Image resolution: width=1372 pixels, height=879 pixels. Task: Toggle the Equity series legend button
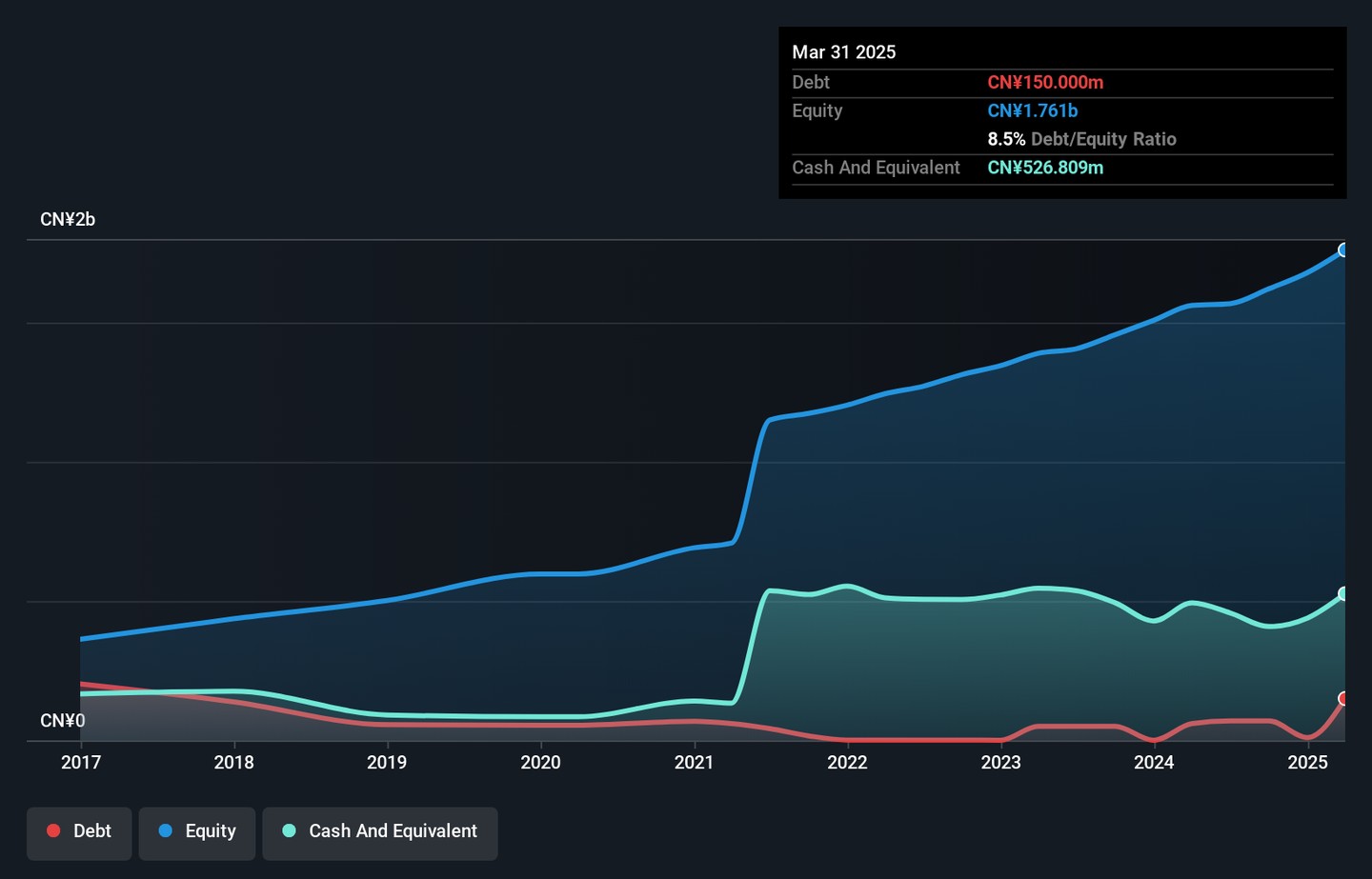click(197, 833)
